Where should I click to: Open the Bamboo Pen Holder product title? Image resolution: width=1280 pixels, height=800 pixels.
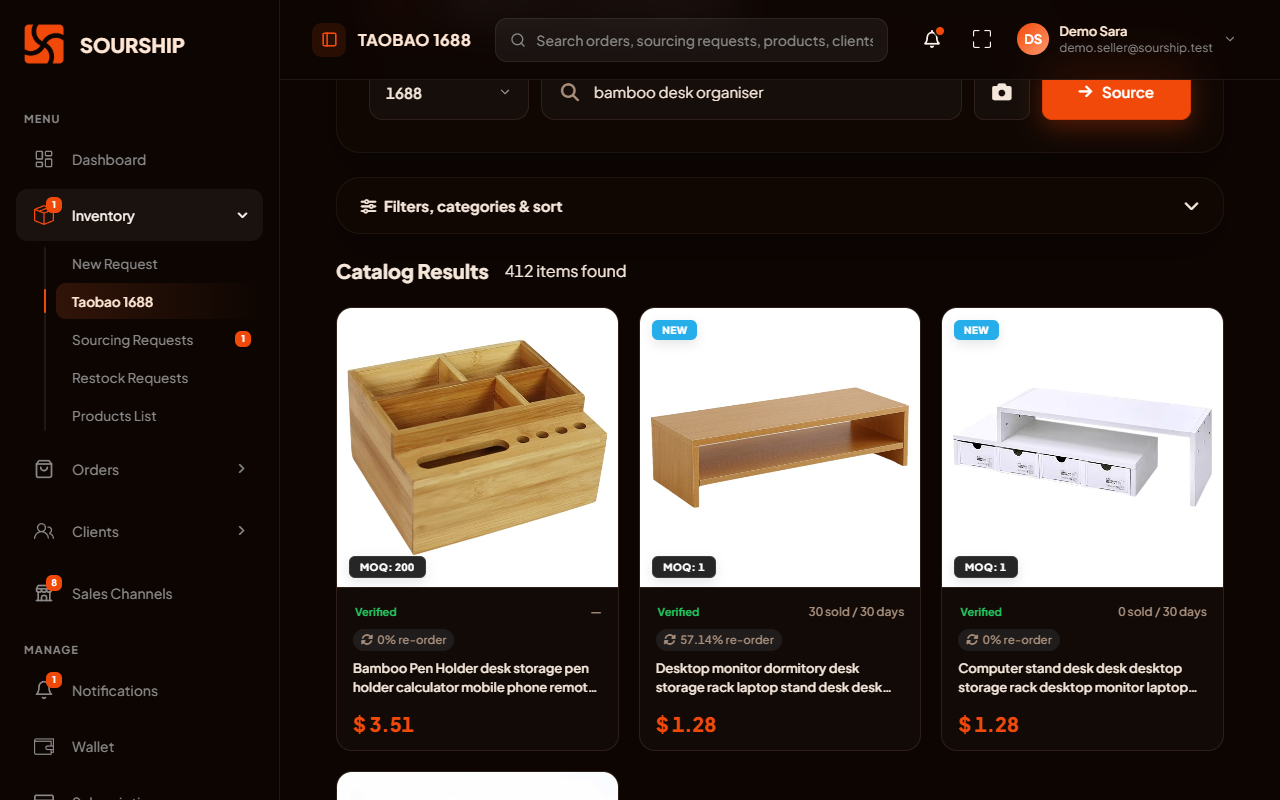click(x=476, y=678)
